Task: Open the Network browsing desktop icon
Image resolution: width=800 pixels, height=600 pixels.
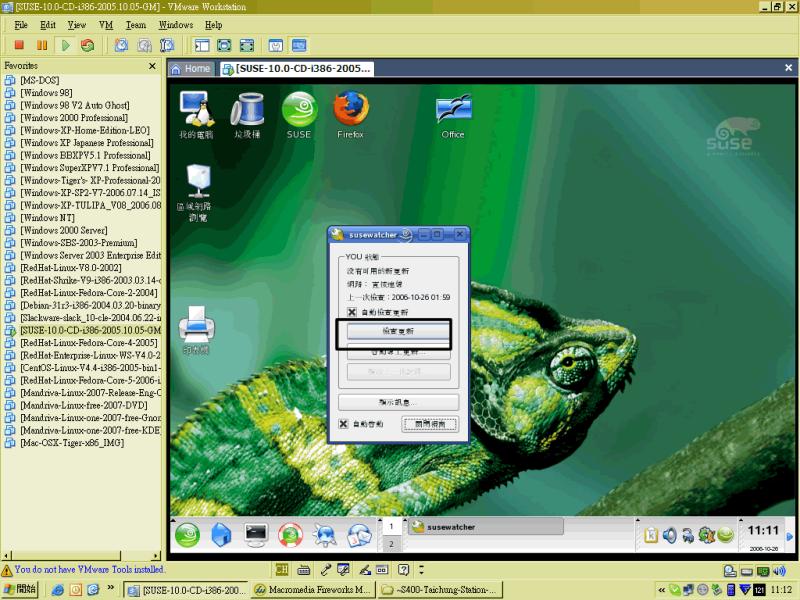Action: click(197, 193)
